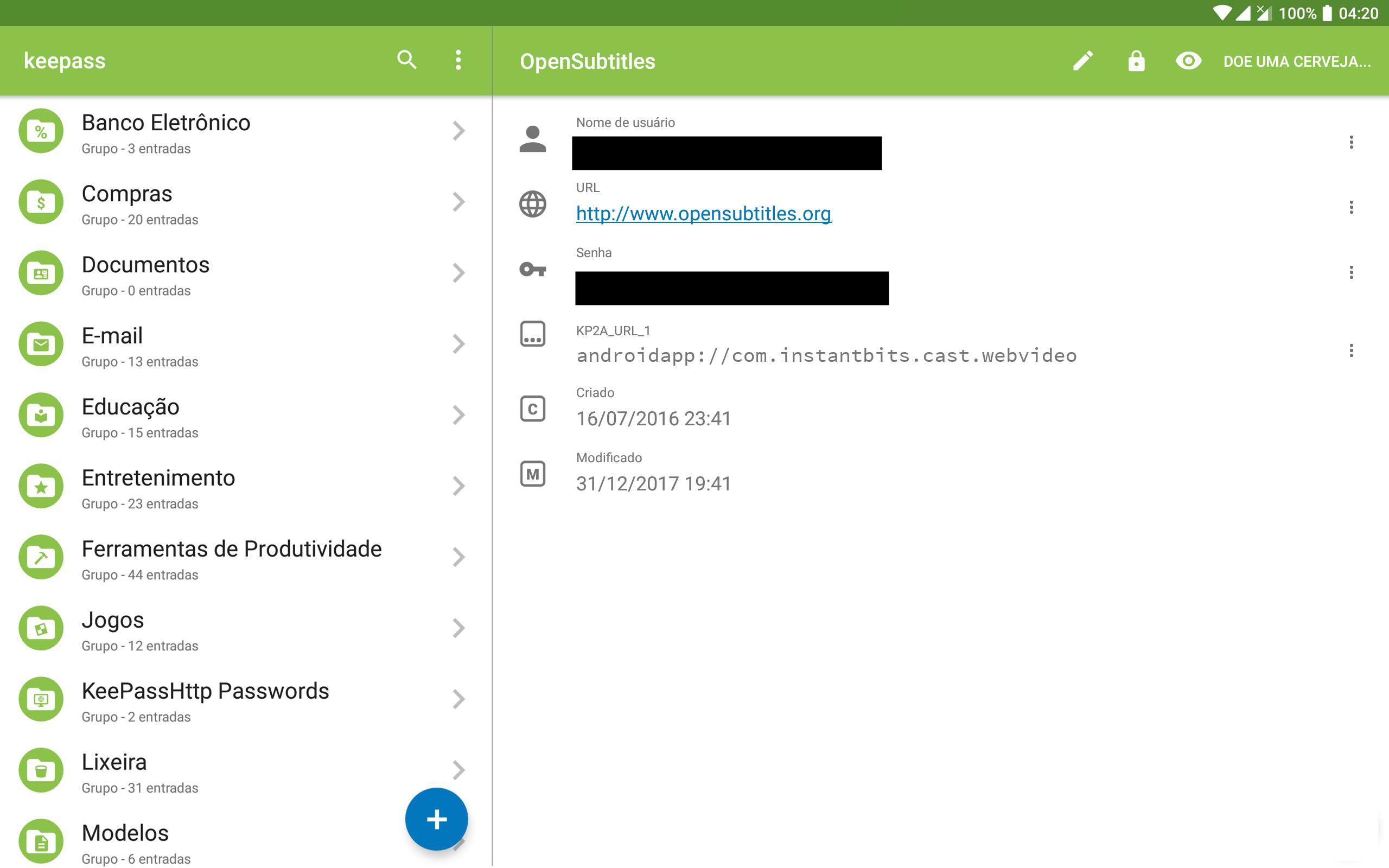Follow the opensubtitles.org link

point(704,214)
